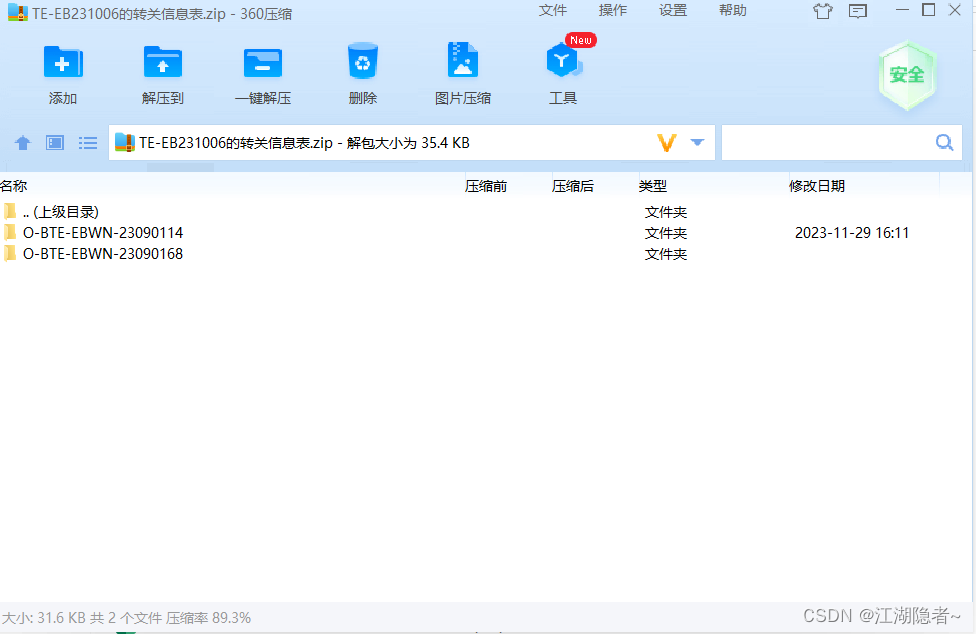The width and height of the screenshot is (976, 634).
Task: Open the 帮助 (Help) menu
Action: 733,11
